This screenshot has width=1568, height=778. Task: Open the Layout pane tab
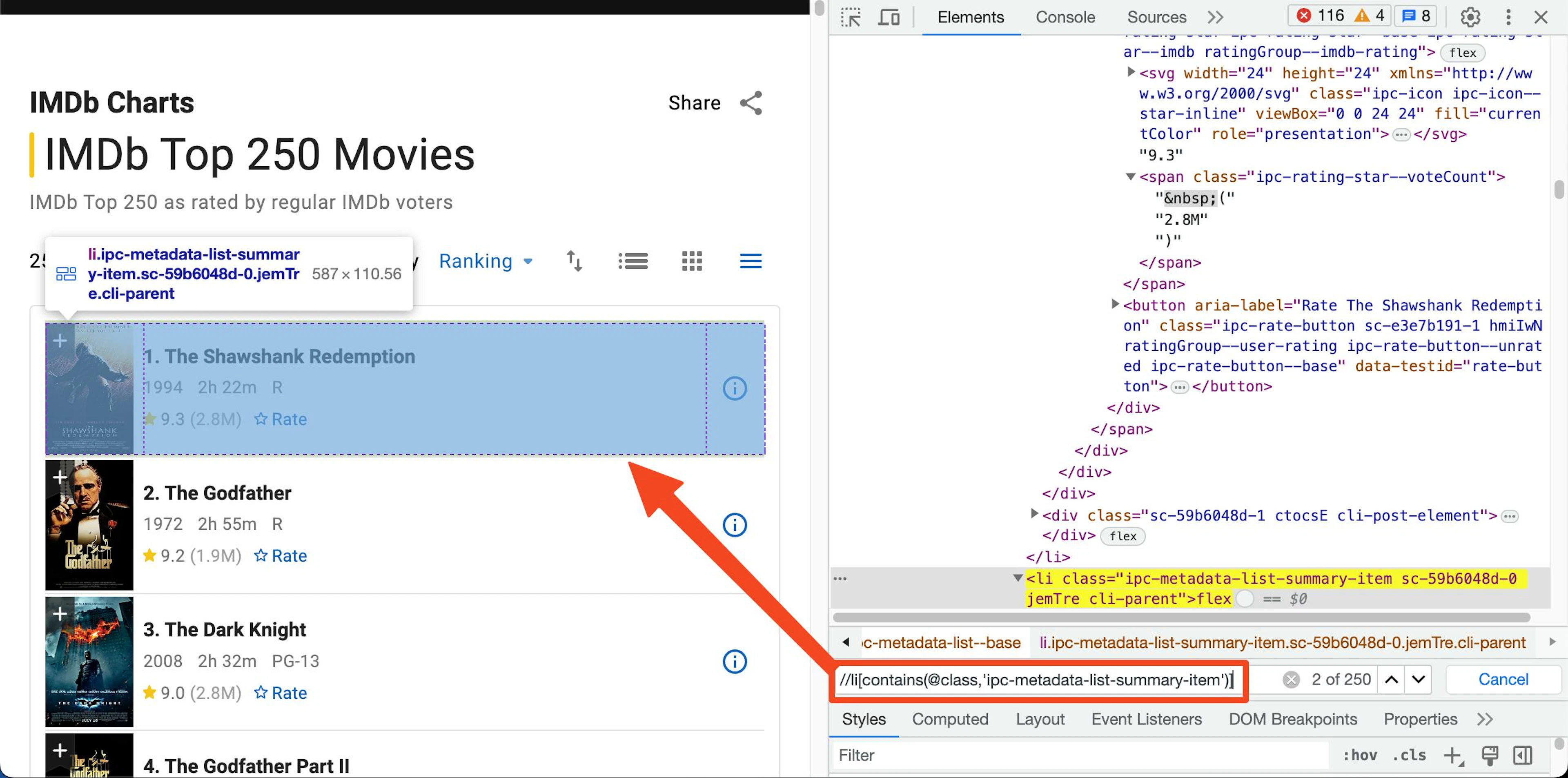(1040, 719)
